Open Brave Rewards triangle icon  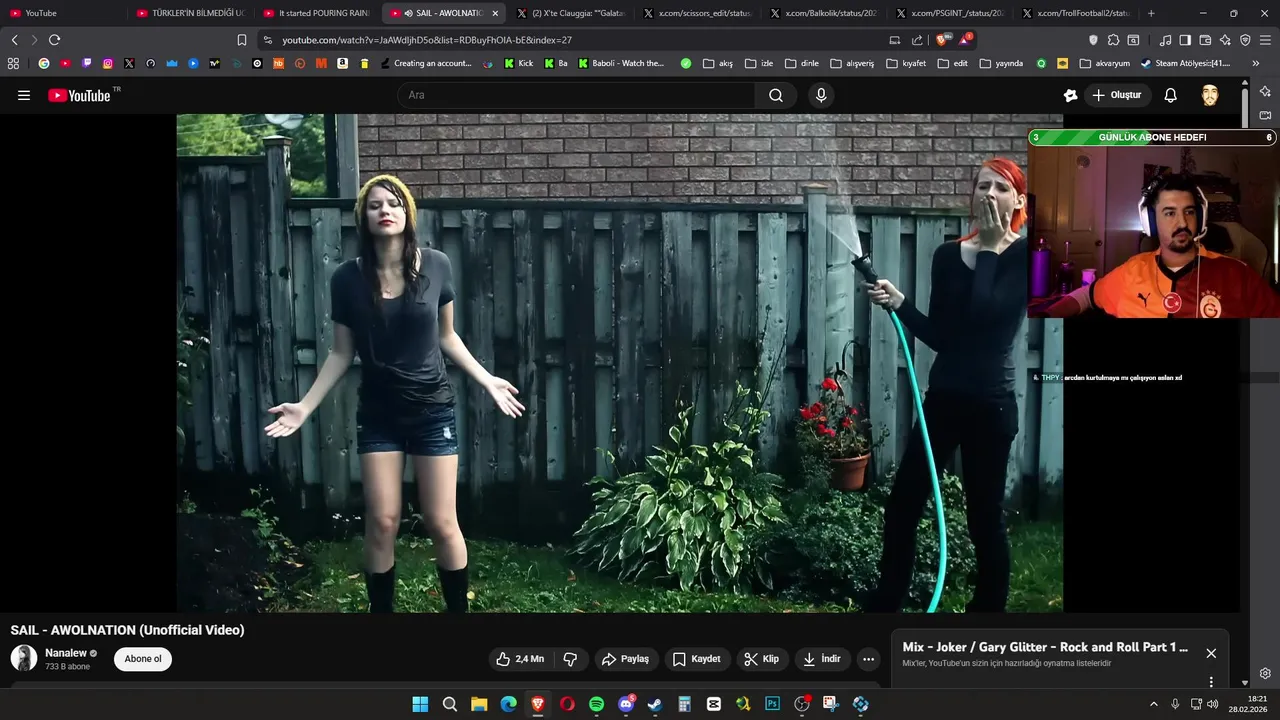coord(964,40)
